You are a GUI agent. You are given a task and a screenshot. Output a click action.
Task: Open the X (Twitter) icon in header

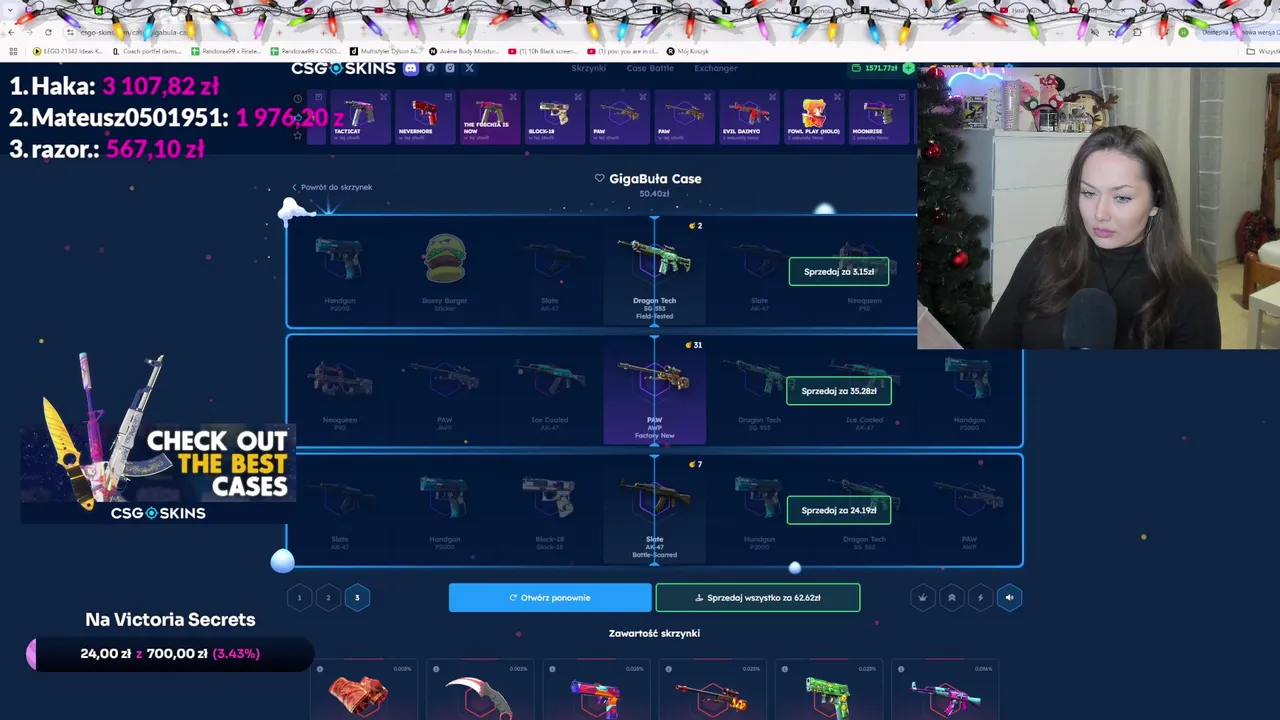coord(469,68)
